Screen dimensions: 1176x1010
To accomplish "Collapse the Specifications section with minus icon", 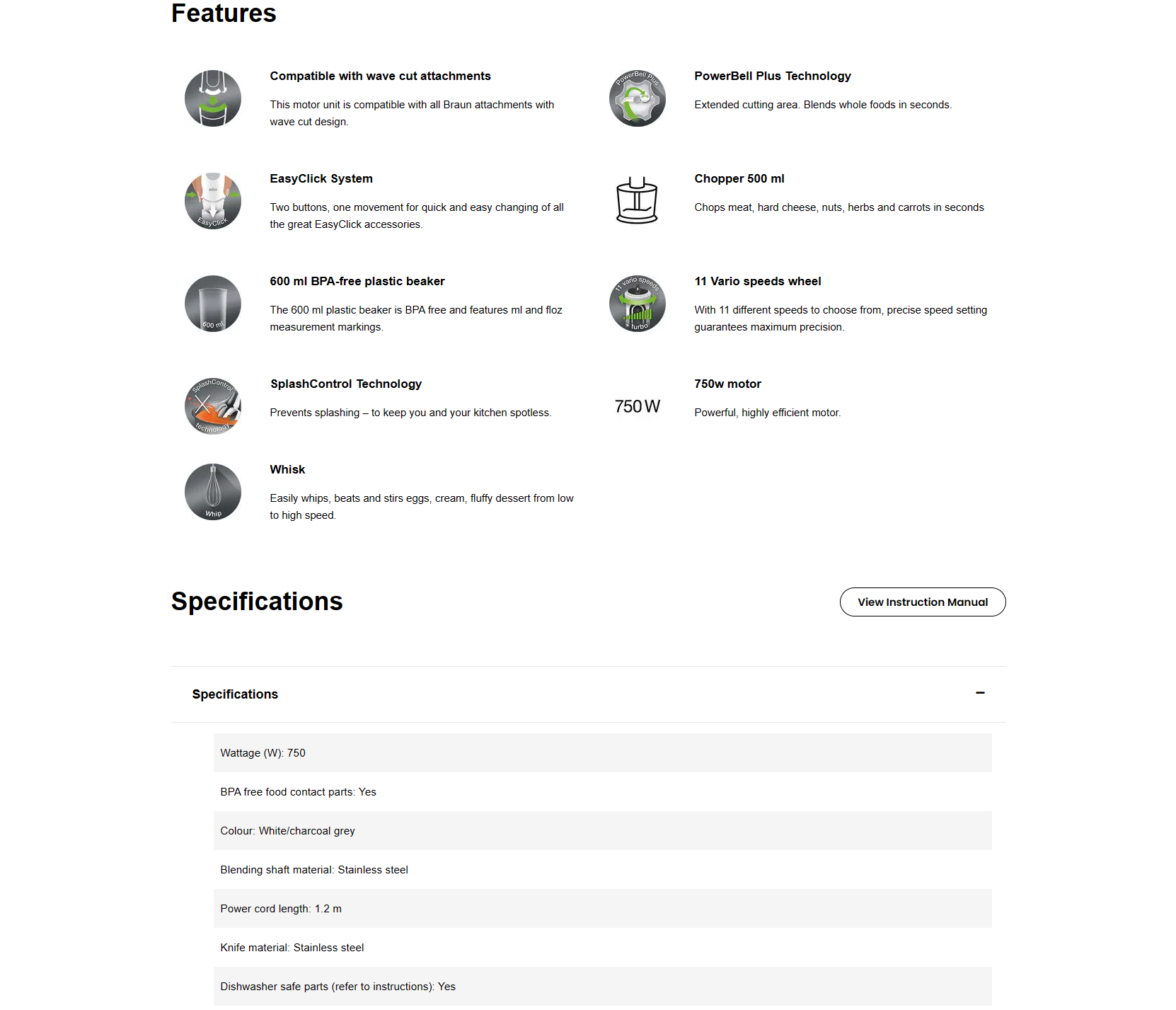I will (980, 693).
